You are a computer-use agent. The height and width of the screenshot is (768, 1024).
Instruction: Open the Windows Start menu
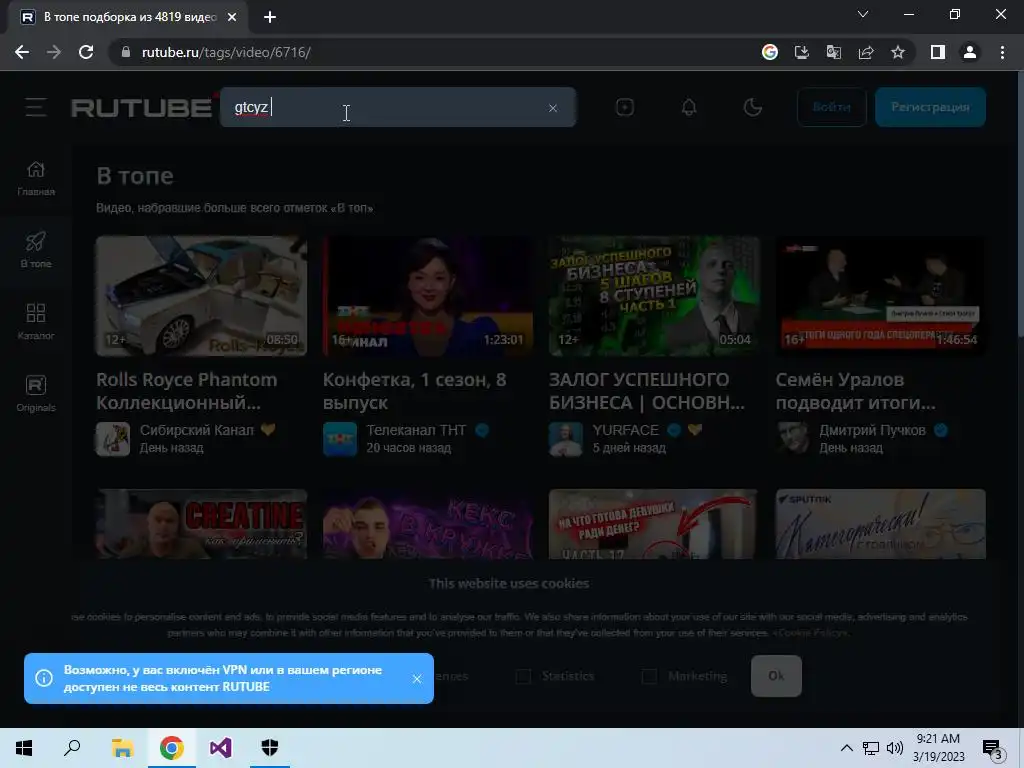(x=24, y=748)
